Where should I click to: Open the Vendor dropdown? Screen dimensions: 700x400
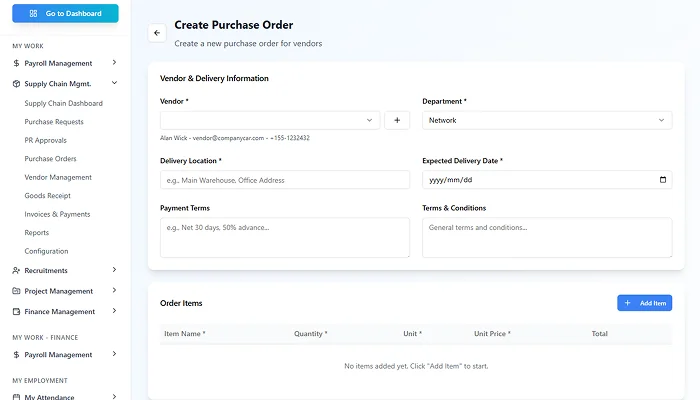(269, 120)
